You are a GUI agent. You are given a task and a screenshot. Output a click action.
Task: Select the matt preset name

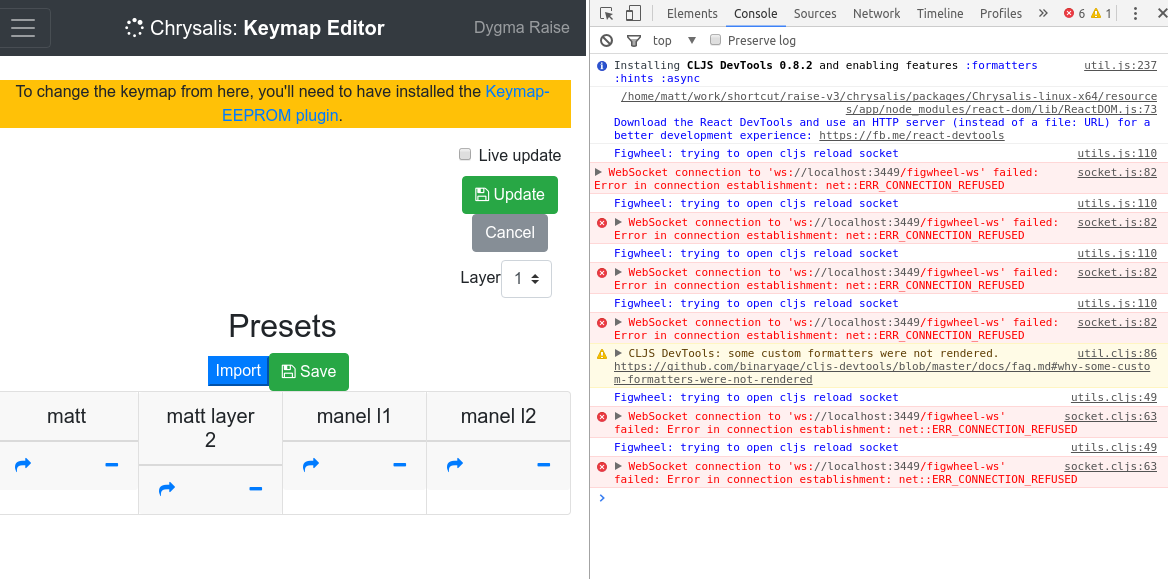click(x=66, y=416)
